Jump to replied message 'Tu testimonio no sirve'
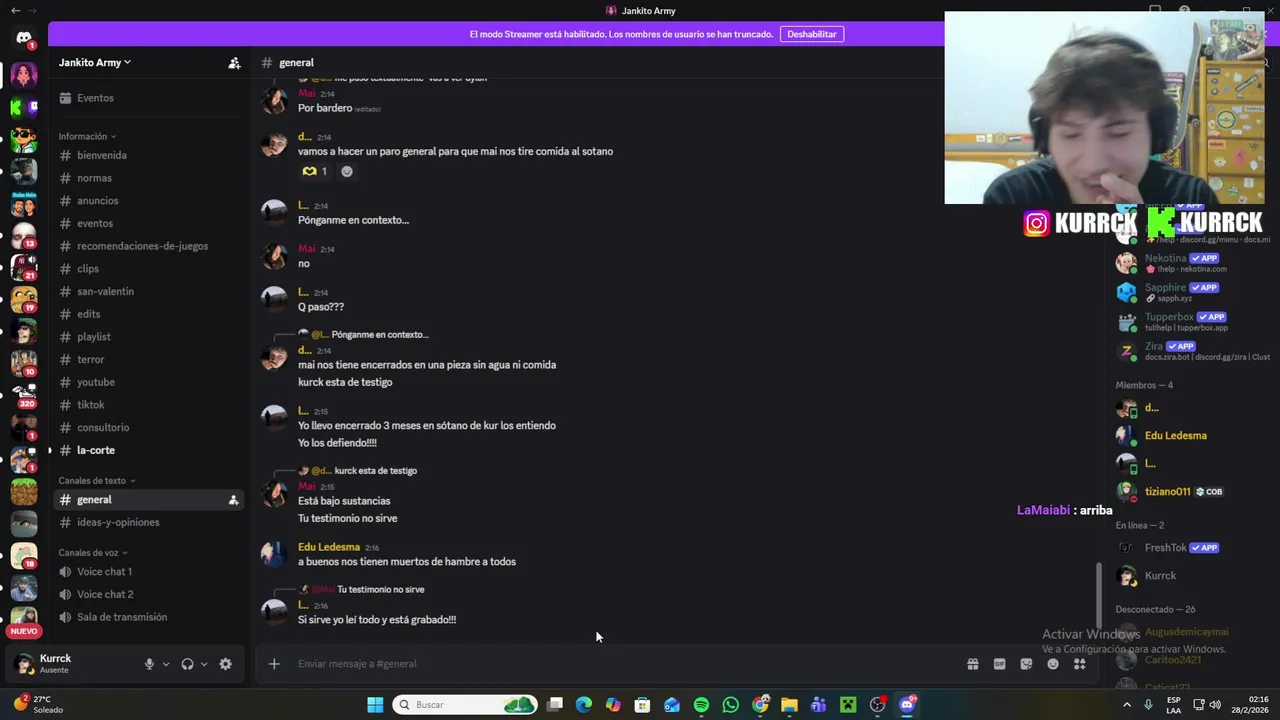This screenshot has height=720, width=1280. (x=380, y=590)
